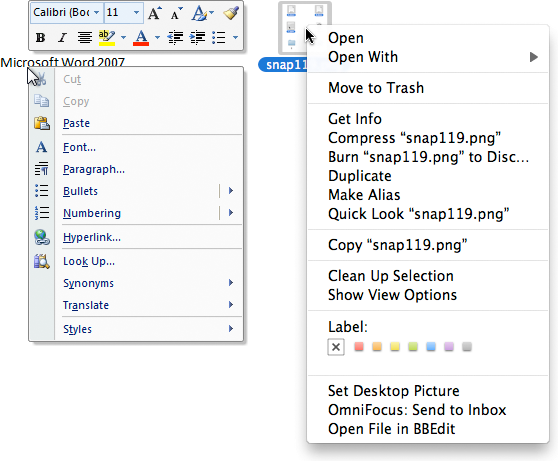Apply red font color
This screenshot has height=461, width=558.
[x=141, y=38]
